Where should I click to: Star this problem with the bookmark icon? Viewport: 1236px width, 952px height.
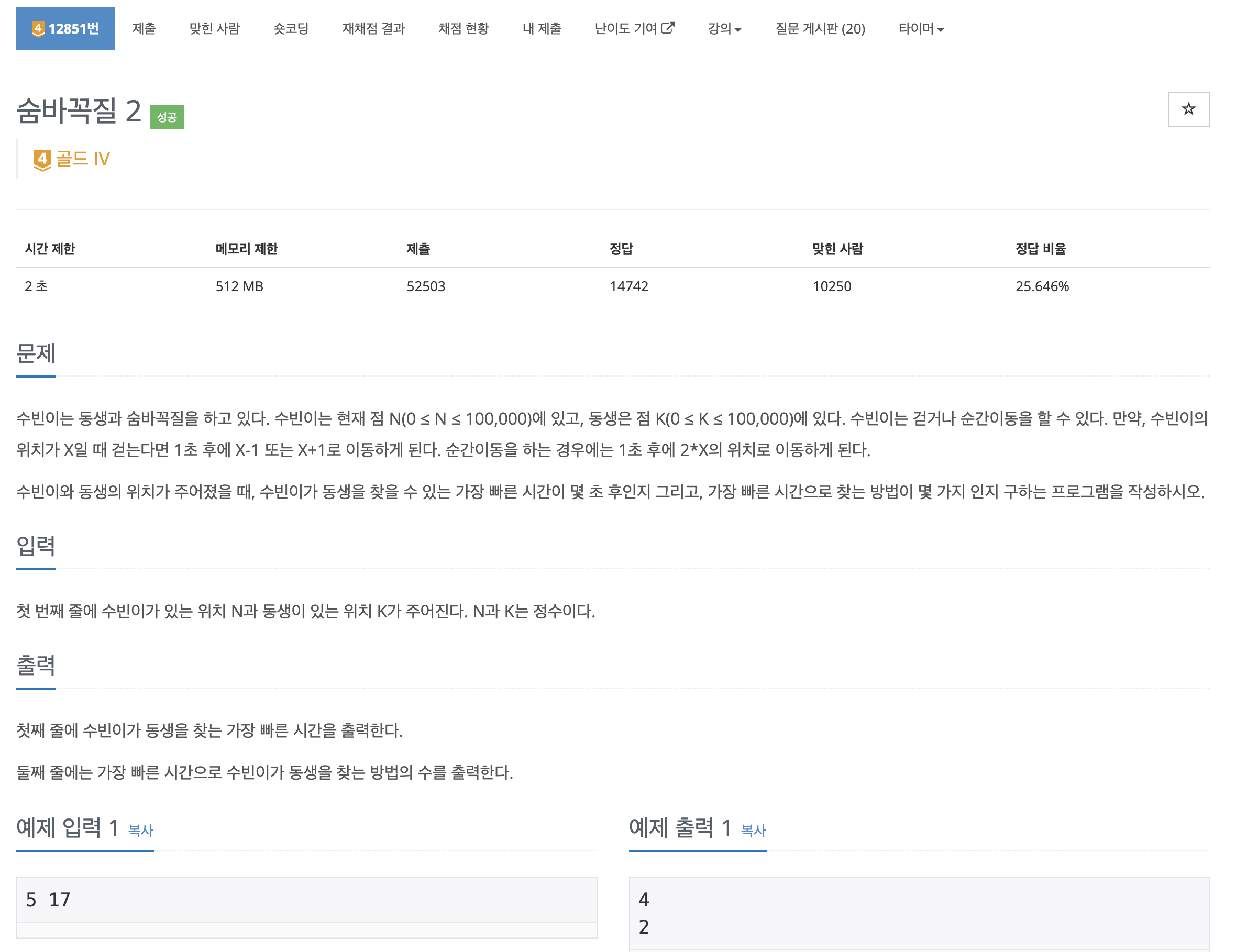click(1189, 109)
